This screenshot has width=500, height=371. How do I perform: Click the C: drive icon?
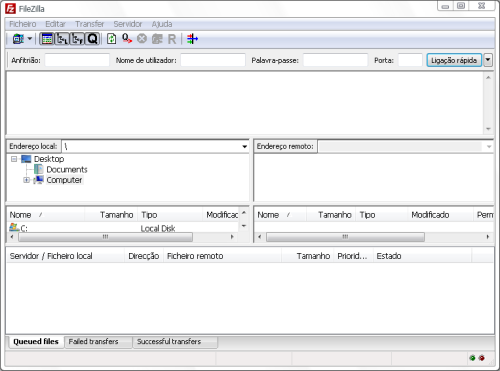tap(14, 228)
